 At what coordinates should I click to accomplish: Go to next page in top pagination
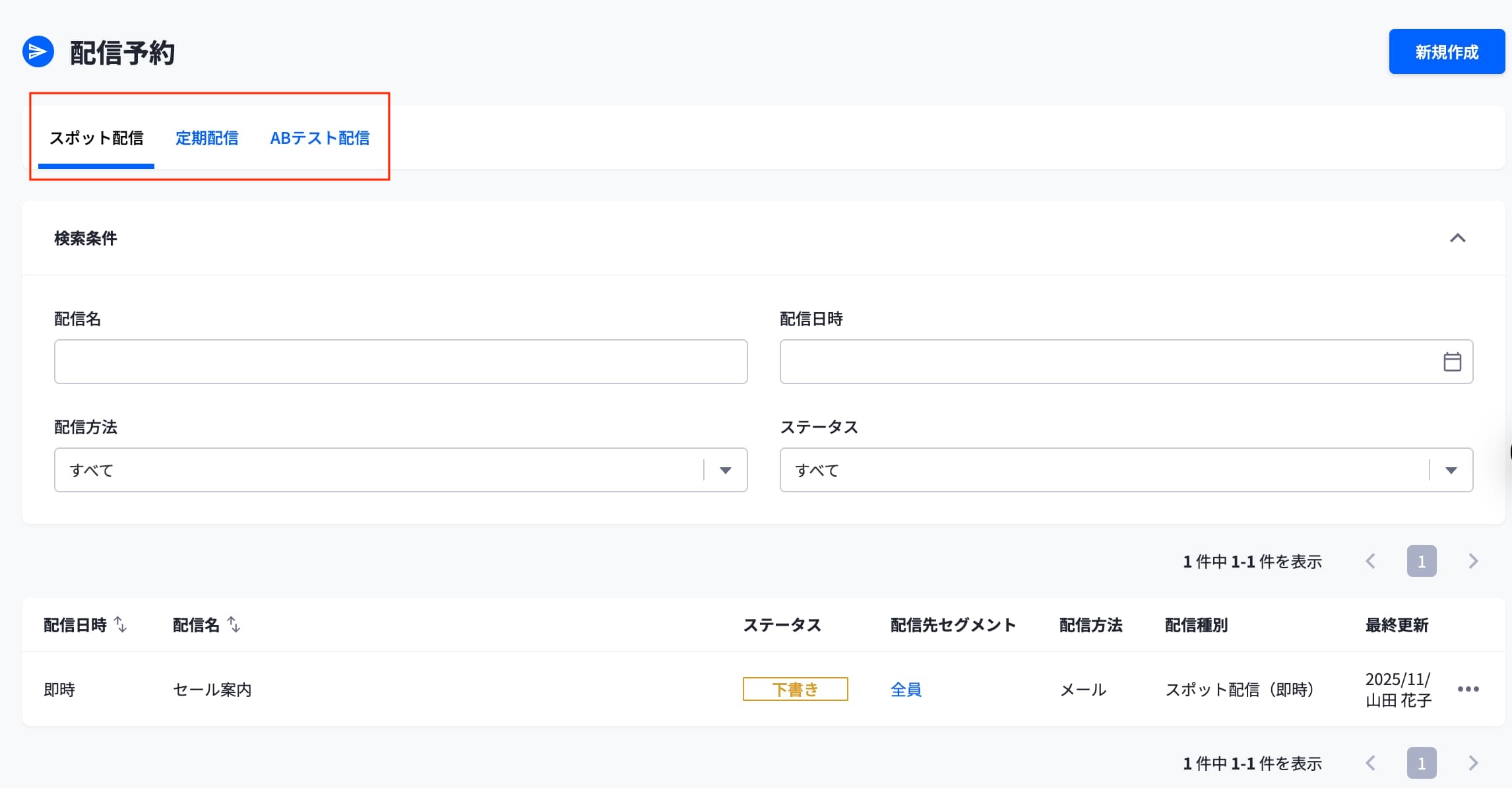1473,562
